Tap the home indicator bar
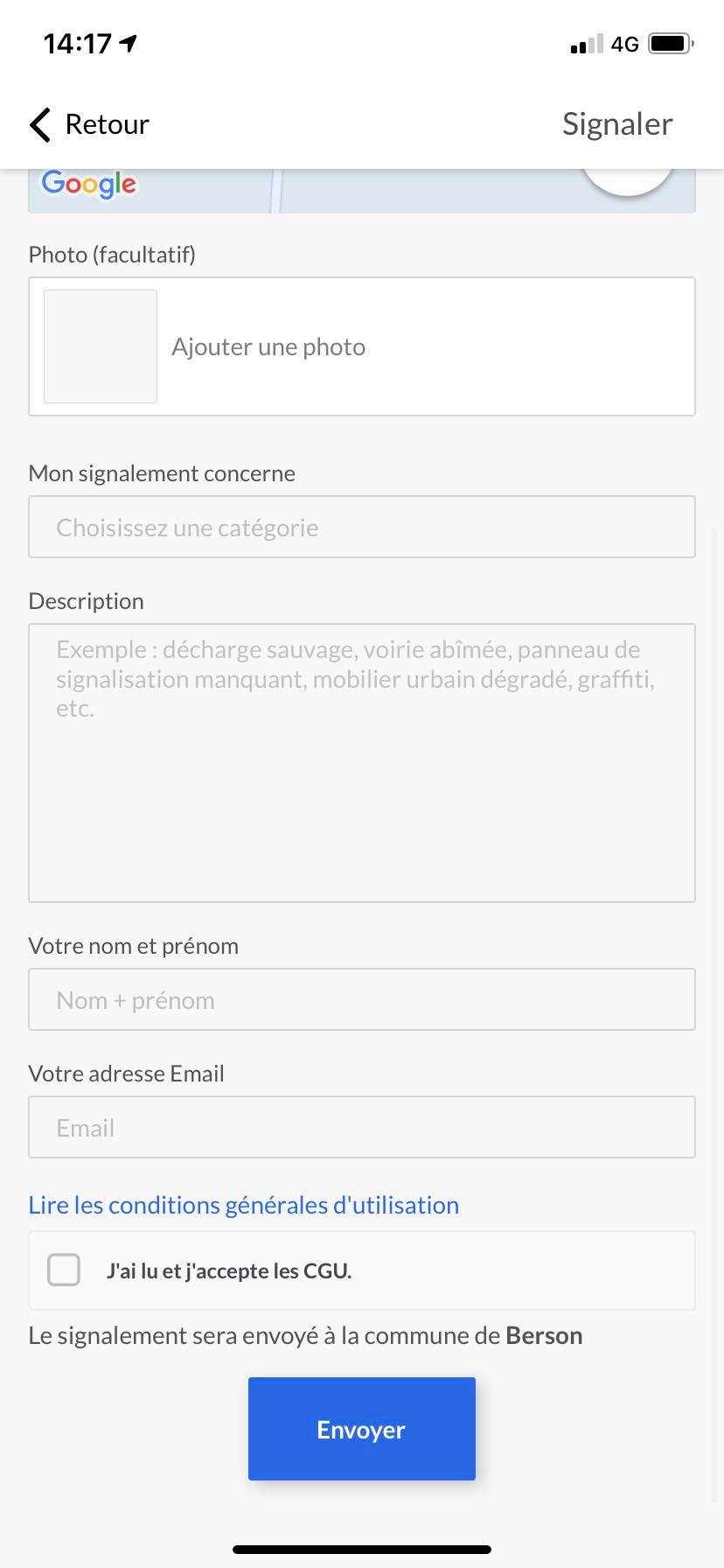Image resolution: width=724 pixels, height=1568 pixels. [x=362, y=1550]
